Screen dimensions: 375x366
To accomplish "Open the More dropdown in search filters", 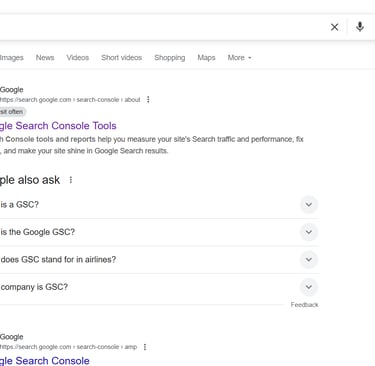I will pos(239,58).
